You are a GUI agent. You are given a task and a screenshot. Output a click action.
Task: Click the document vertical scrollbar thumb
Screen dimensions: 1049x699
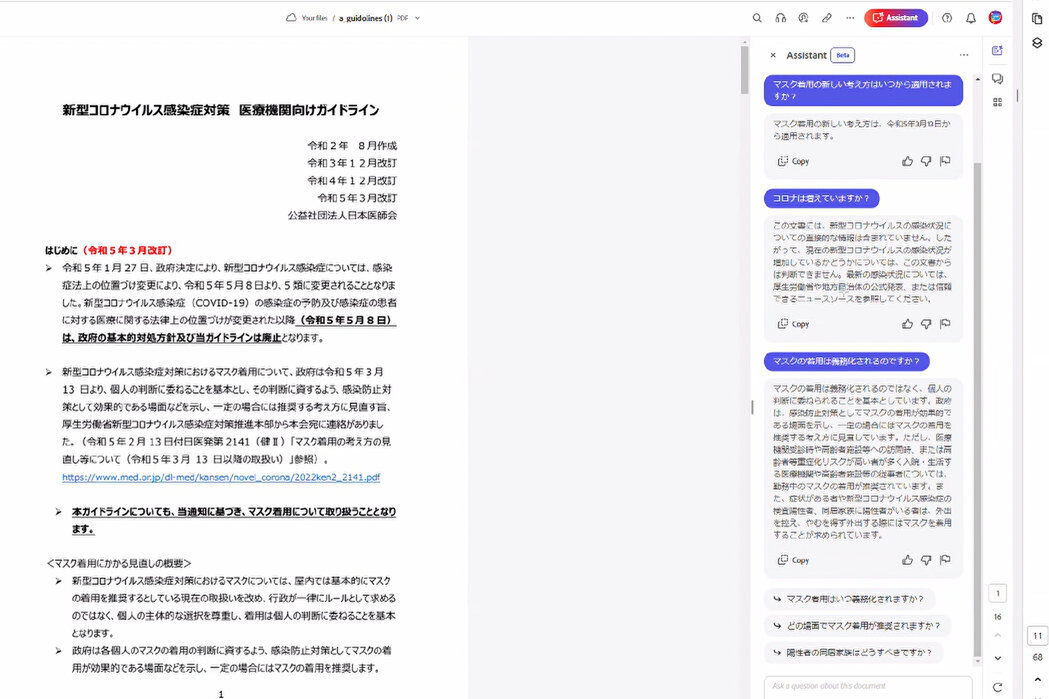pyautogui.click(x=744, y=70)
